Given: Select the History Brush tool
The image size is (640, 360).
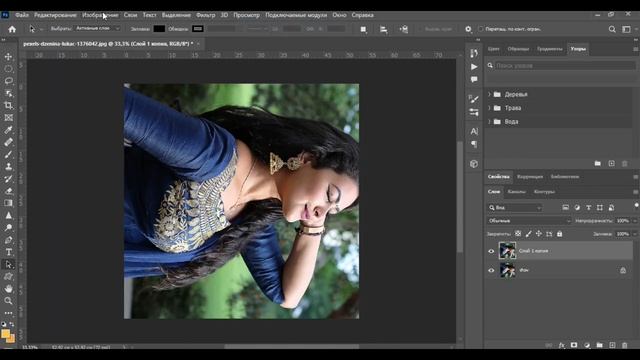Looking at the screenshot, I should point(8,179).
